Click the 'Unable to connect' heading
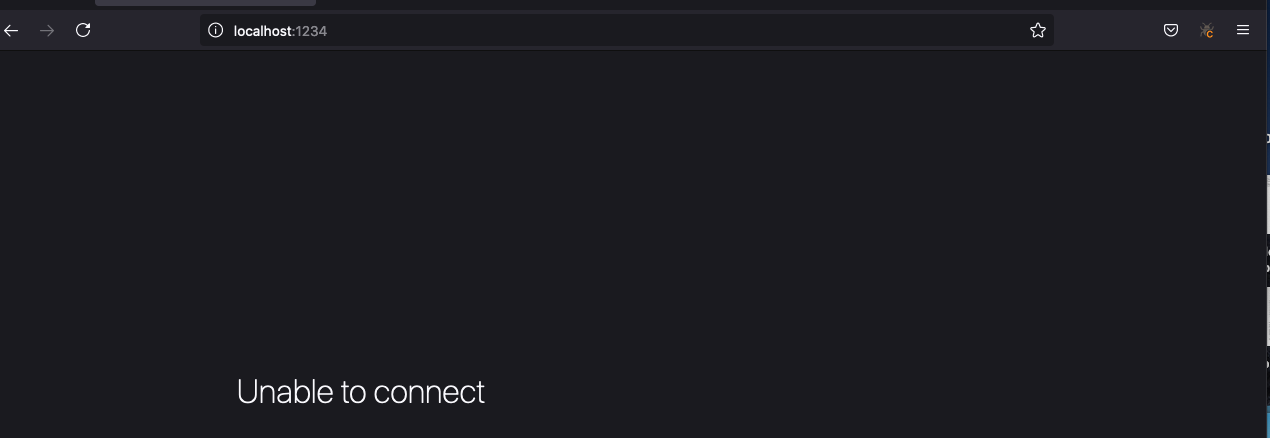 (x=361, y=392)
